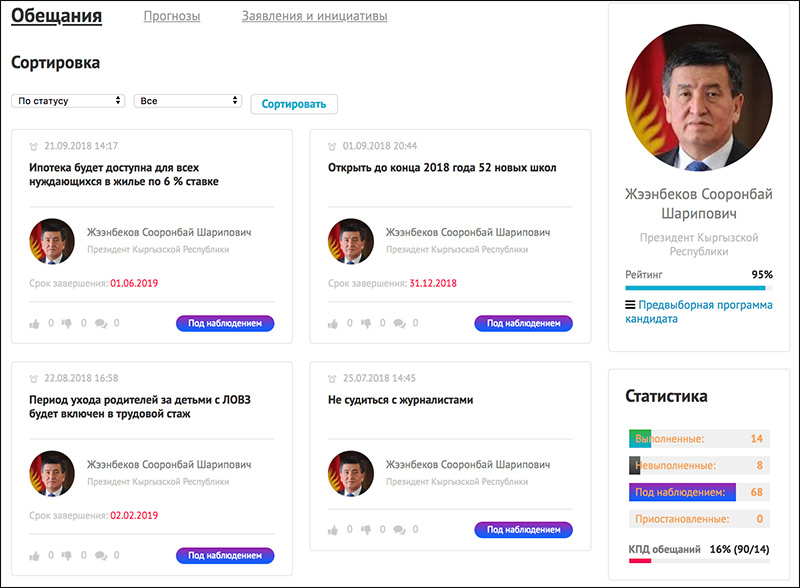Click hamburger icon beside Предвыборная программа
The width and height of the screenshot is (800, 588).
630,305
